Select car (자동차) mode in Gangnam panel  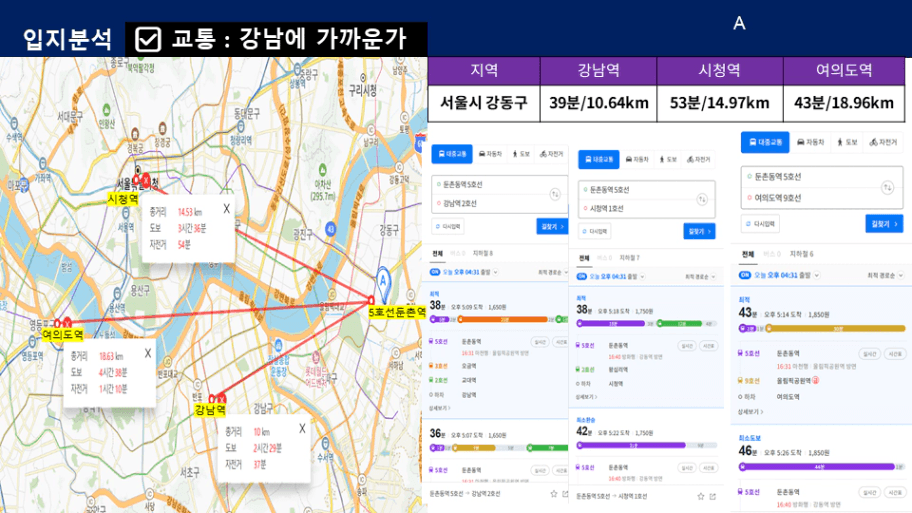490,154
